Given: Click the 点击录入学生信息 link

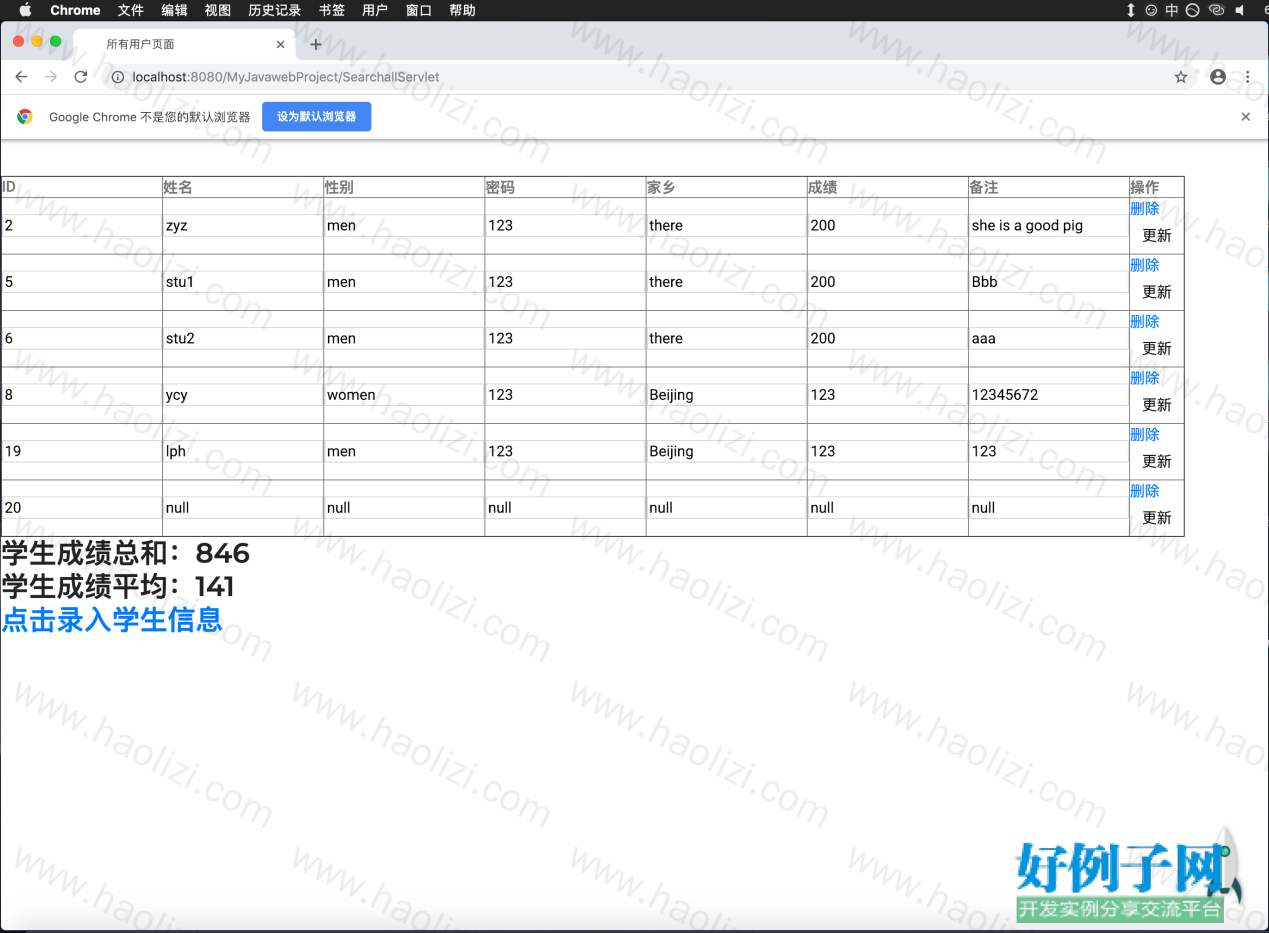Looking at the screenshot, I should point(112,620).
